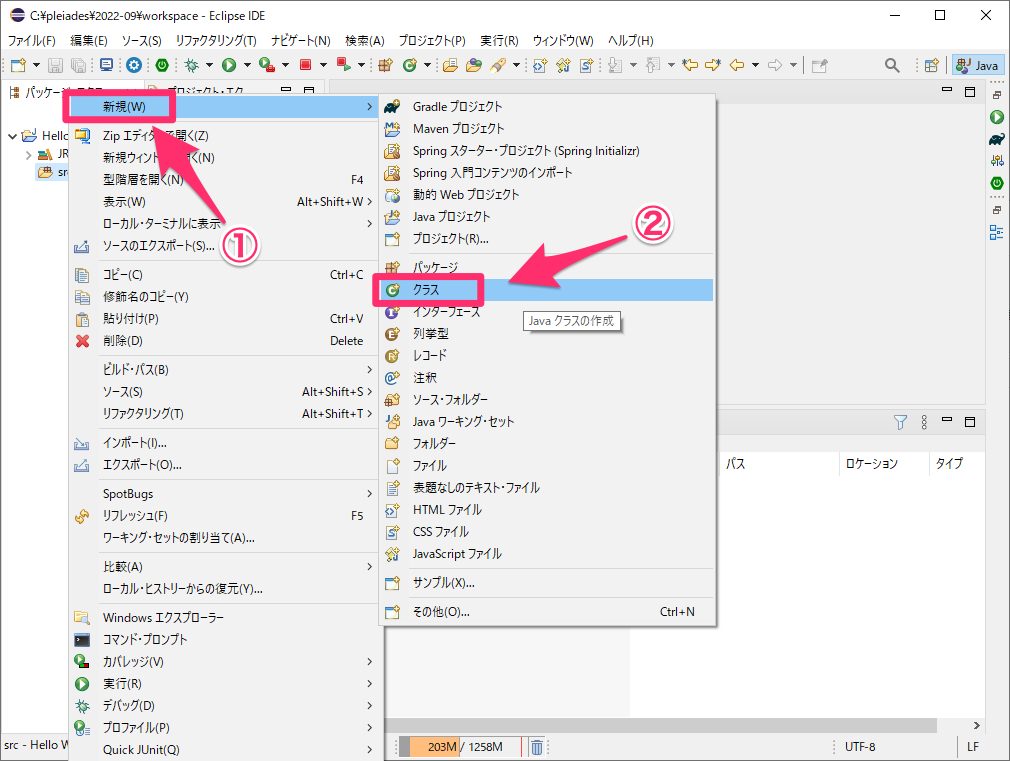Image resolution: width=1010 pixels, height=761 pixels.
Task: Select クラス in the New submenu
Action: point(548,290)
